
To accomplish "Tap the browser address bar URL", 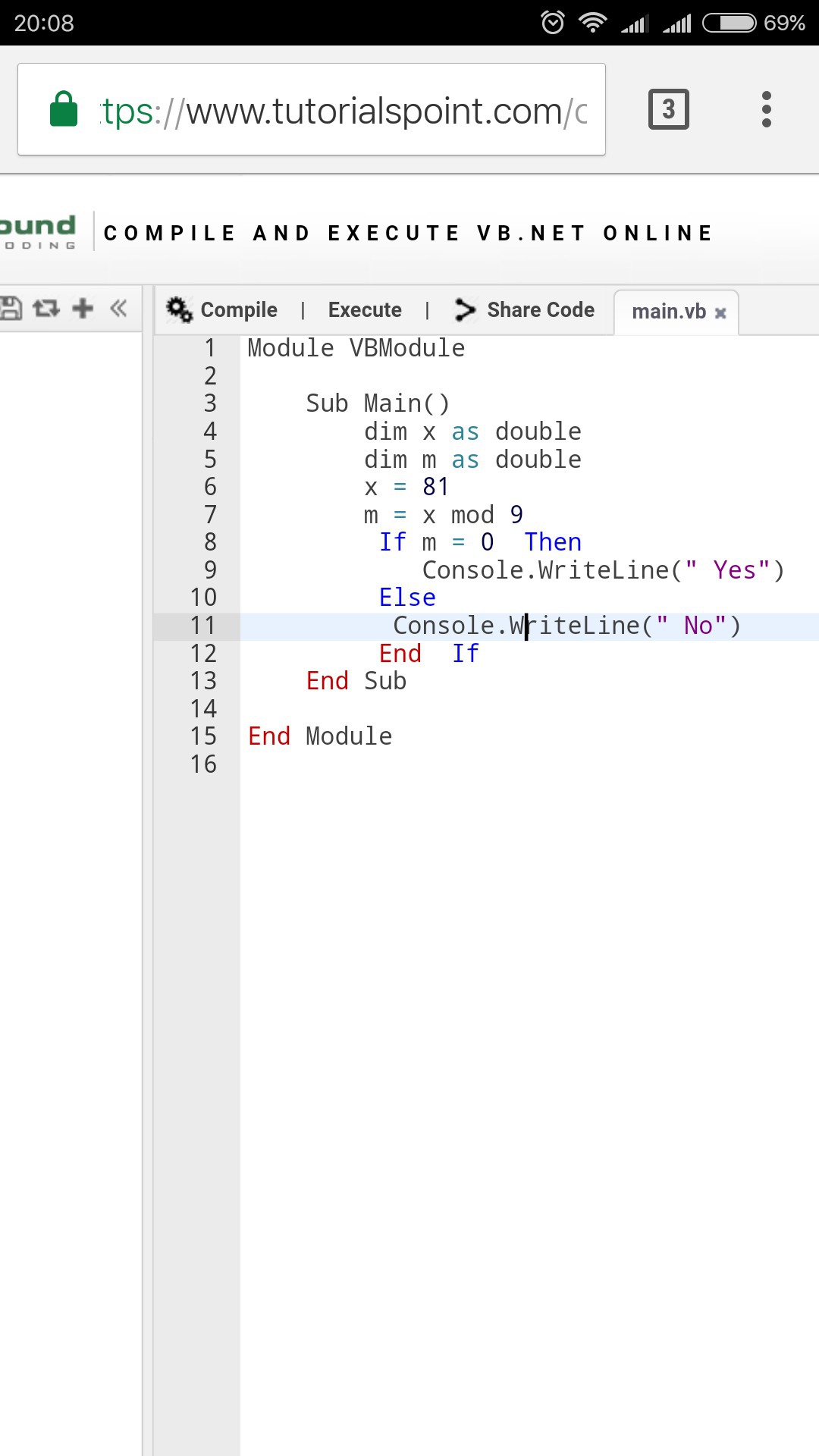I will coord(312,109).
